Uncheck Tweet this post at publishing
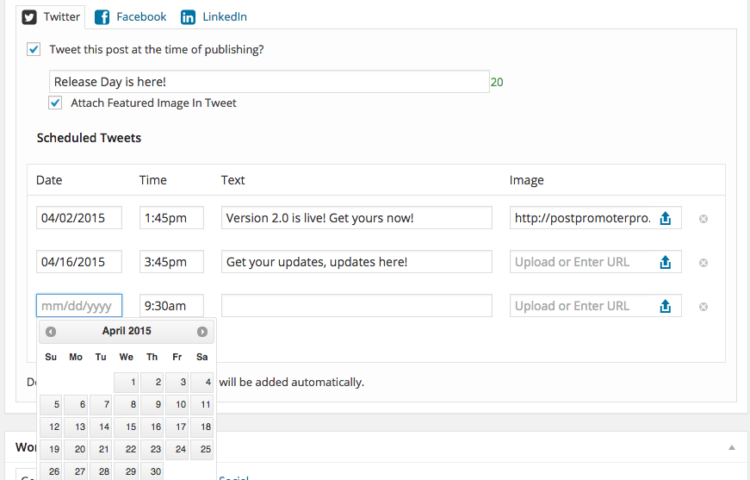The height and width of the screenshot is (480, 750). (33, 49)
